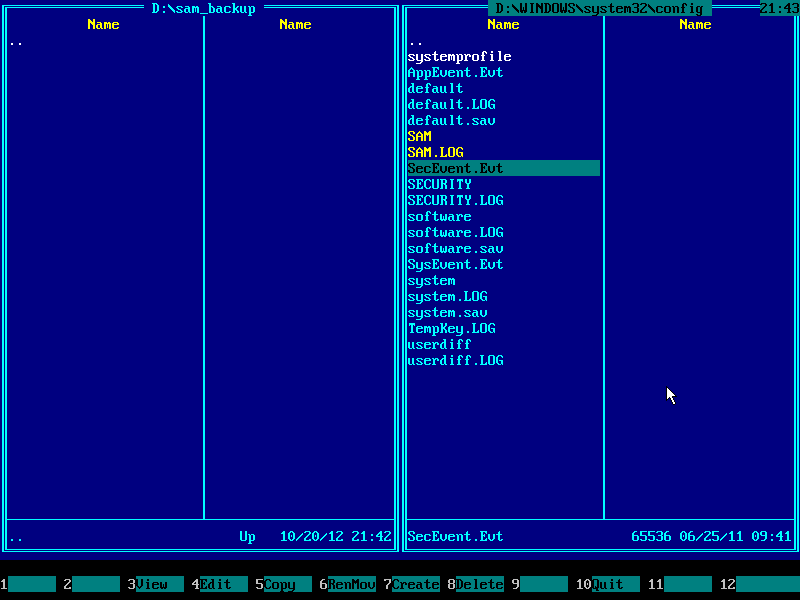
Task: Click the 4 Edit function key
Action: [x=219, y=584]
